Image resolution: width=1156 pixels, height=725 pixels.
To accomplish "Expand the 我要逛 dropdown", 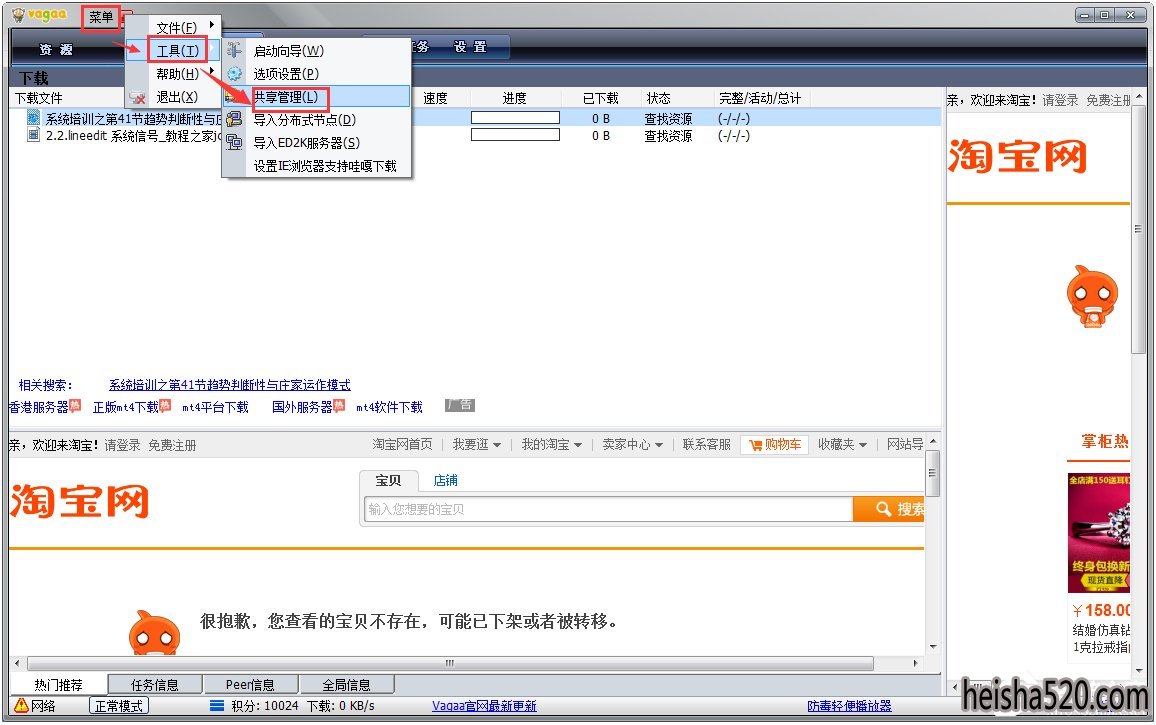I will click(477, 445).
